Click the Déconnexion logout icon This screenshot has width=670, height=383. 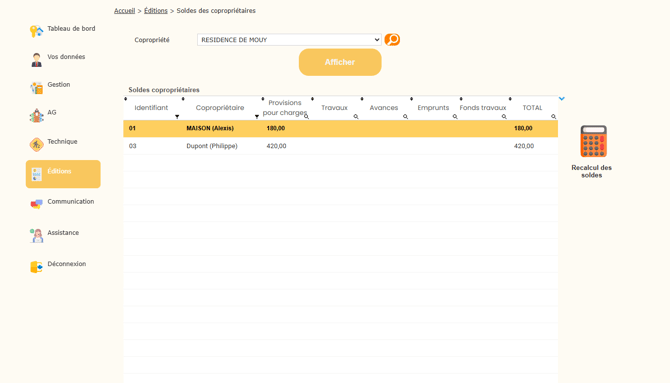[x=36, y=267]
